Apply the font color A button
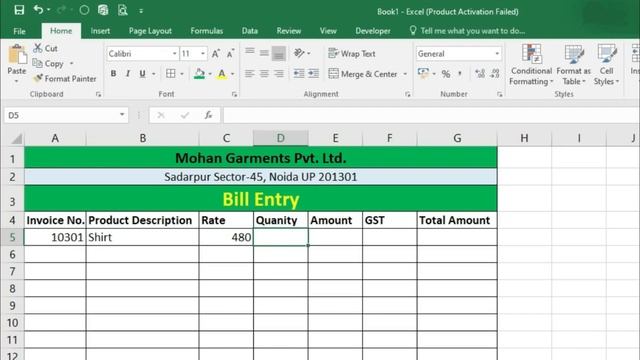The width and height of the screenshot is (640, 360). click(x=222, y=74)
